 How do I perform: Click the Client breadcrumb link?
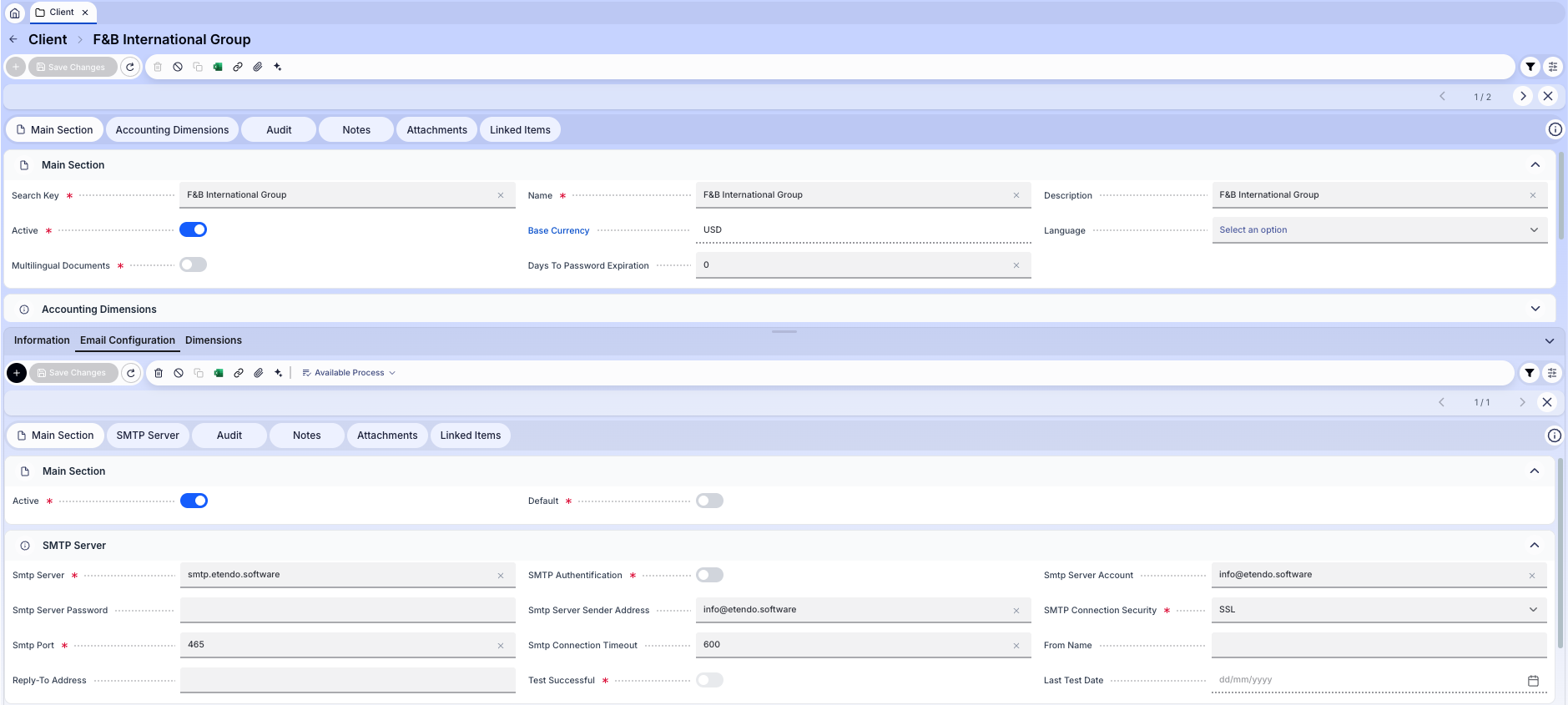(48, 39)
